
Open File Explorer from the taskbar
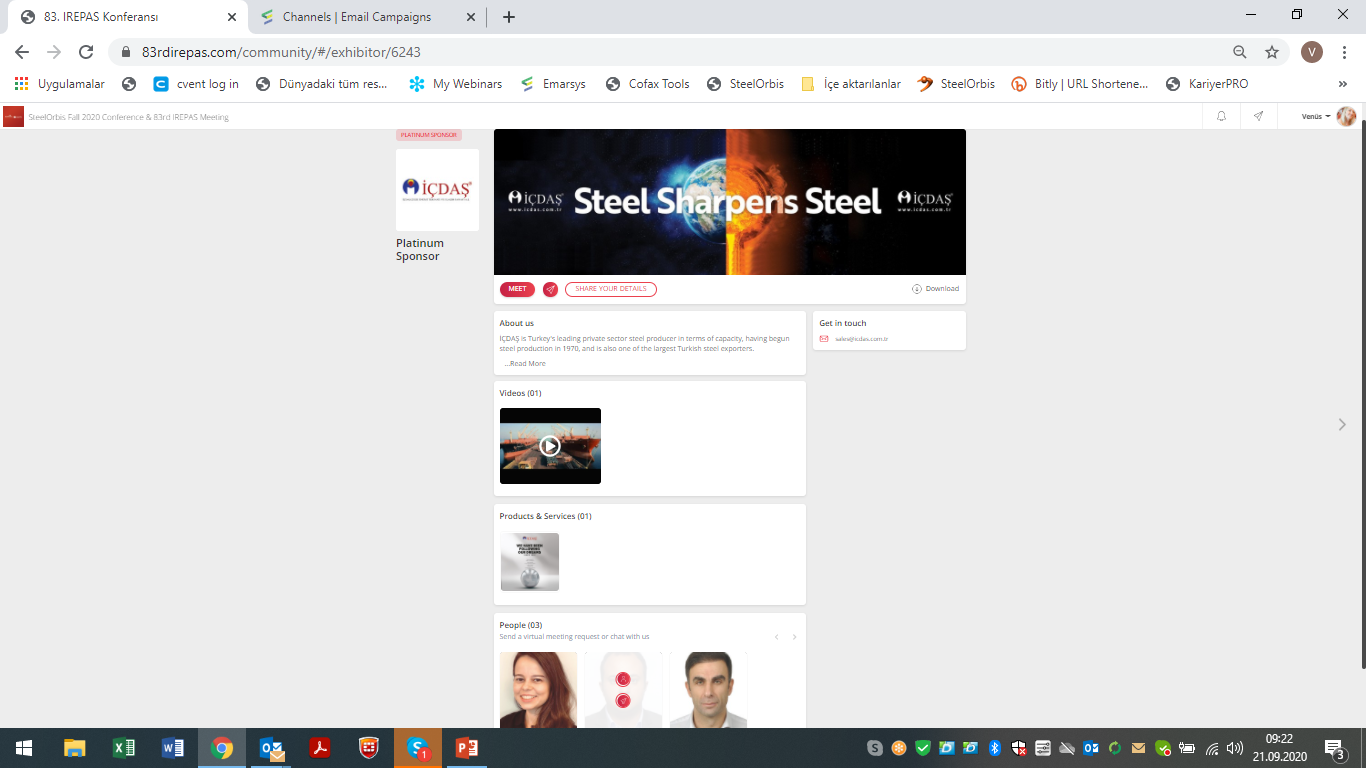tap(74, 748)
